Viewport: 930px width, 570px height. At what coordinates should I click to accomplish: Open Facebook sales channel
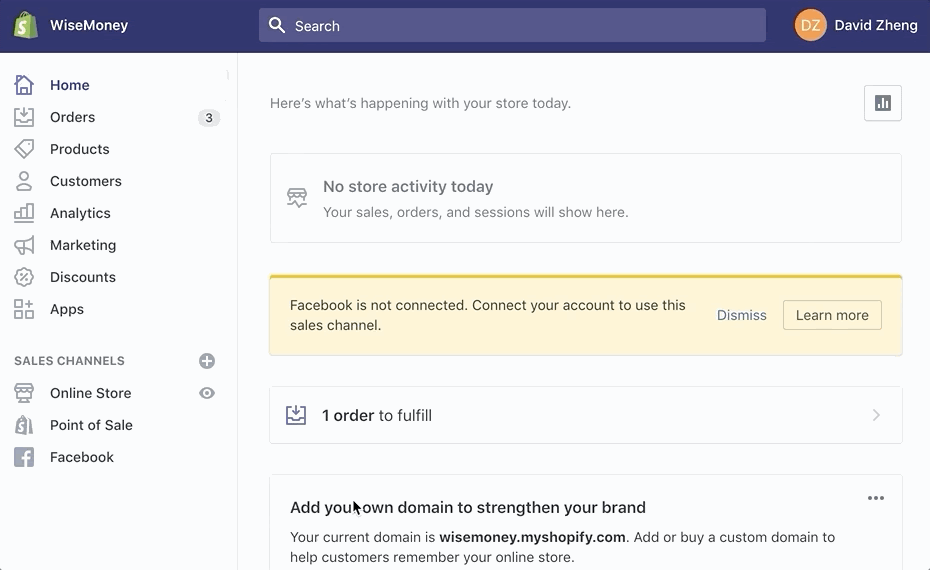point(82,457)
